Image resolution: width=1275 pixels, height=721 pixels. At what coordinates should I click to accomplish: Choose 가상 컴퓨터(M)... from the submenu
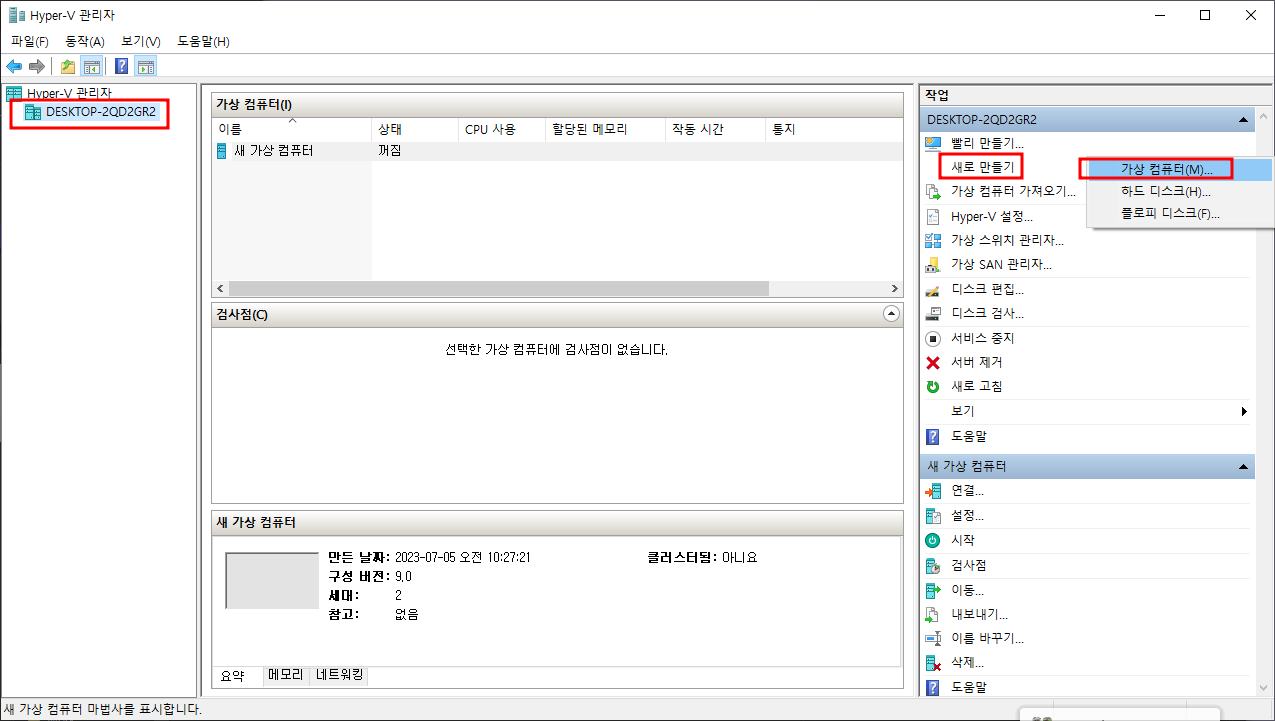click(1166, 169)
